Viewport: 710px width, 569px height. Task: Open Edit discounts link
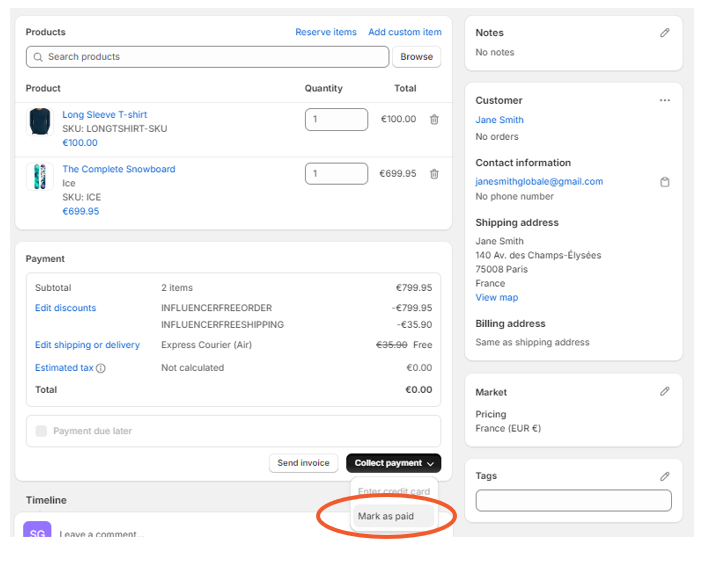(x=66, y=308)
